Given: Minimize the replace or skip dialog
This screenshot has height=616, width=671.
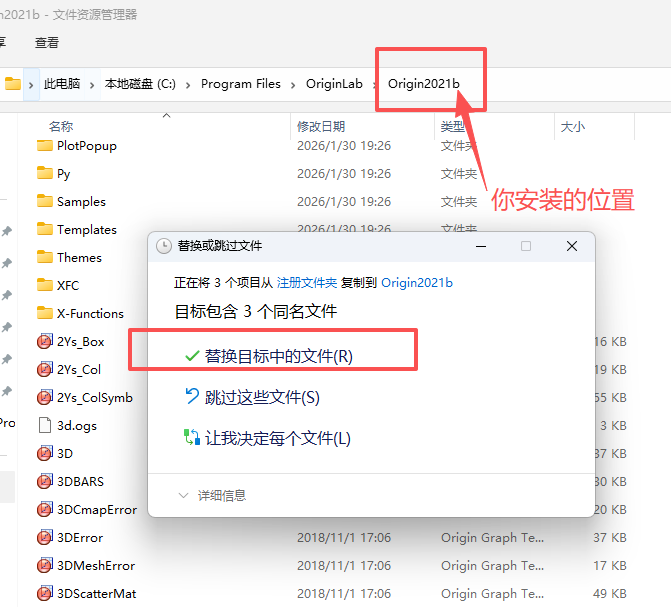Looking at the screenshot, I should tap(481, 246).
